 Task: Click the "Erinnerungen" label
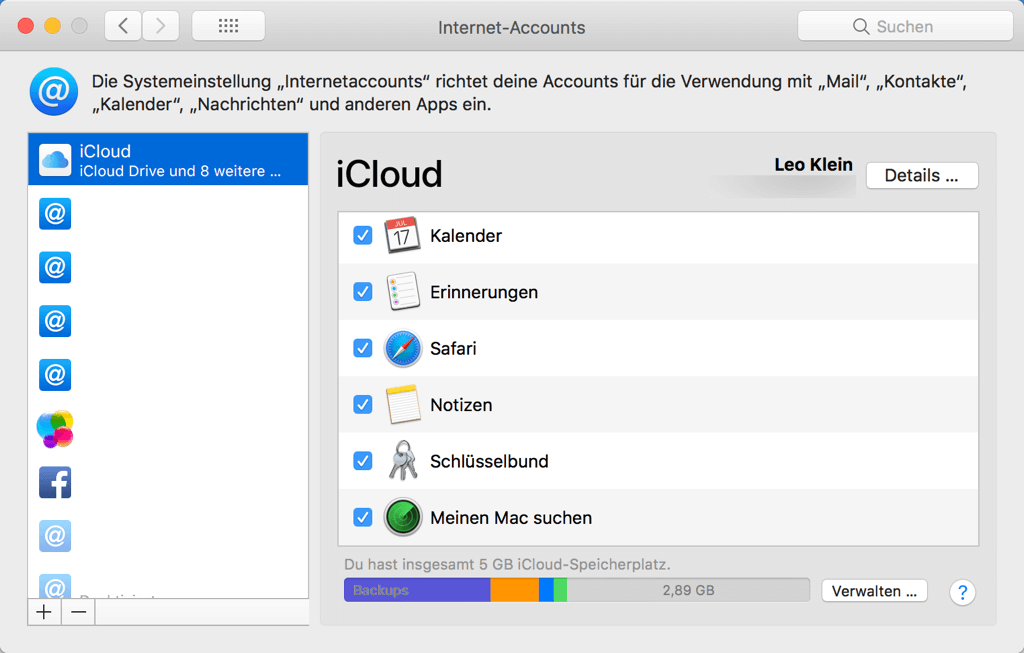[484, 293]
